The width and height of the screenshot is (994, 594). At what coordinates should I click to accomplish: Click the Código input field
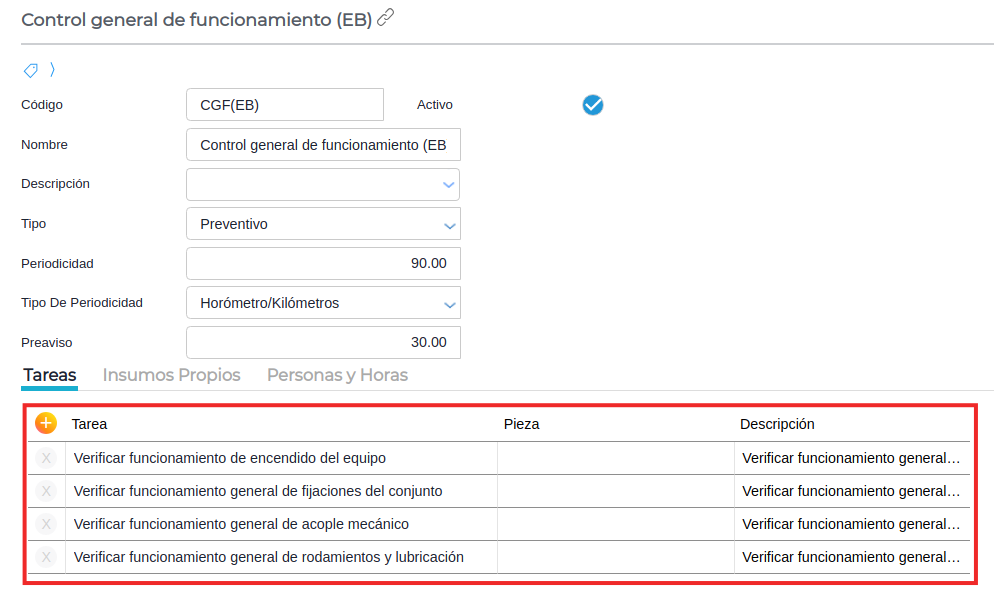(x=285, y=105)
